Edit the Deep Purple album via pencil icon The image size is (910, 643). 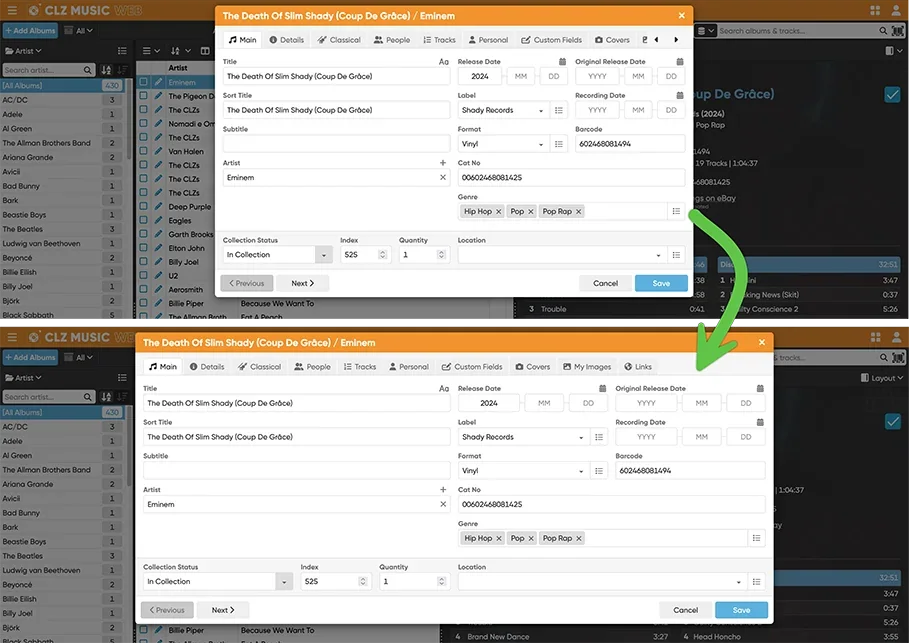158,207
